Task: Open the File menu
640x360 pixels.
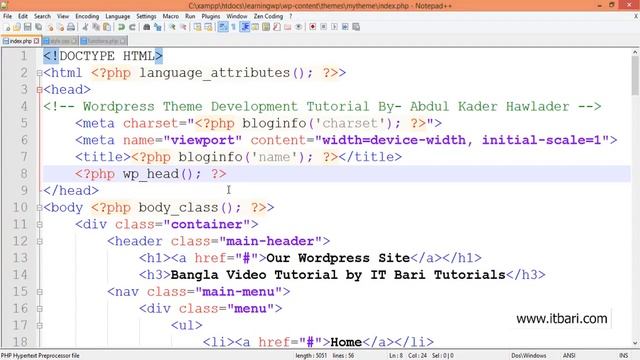Action: pyautogui.click(x=7, y=16)
